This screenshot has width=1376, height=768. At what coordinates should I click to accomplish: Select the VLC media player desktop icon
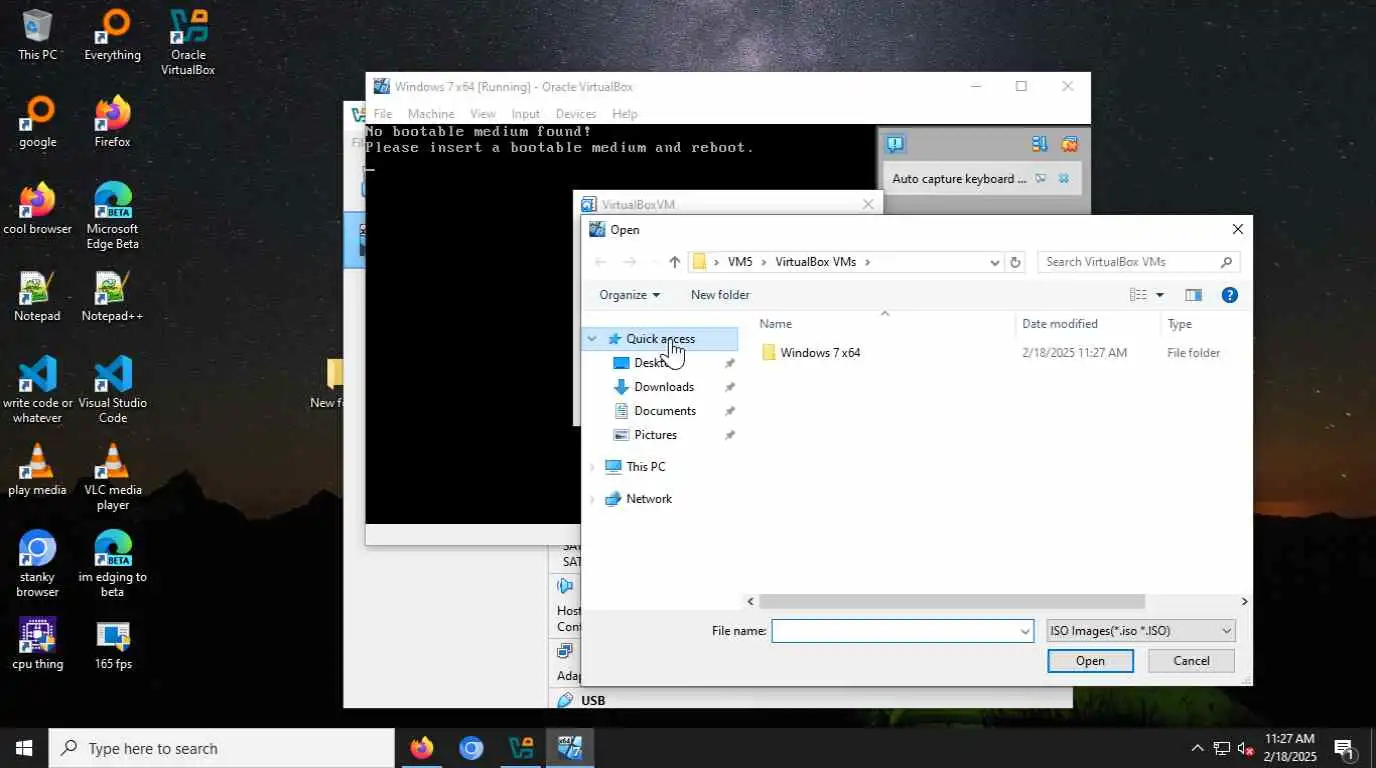112,477
